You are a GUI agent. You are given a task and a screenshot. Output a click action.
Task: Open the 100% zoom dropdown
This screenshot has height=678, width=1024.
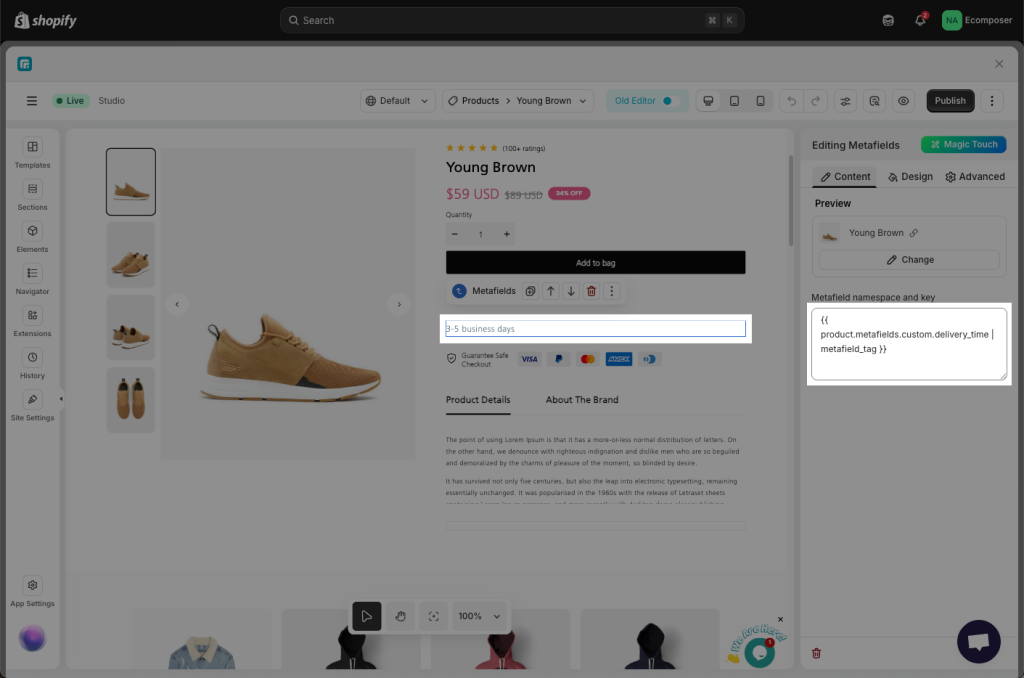coord(479,616)
